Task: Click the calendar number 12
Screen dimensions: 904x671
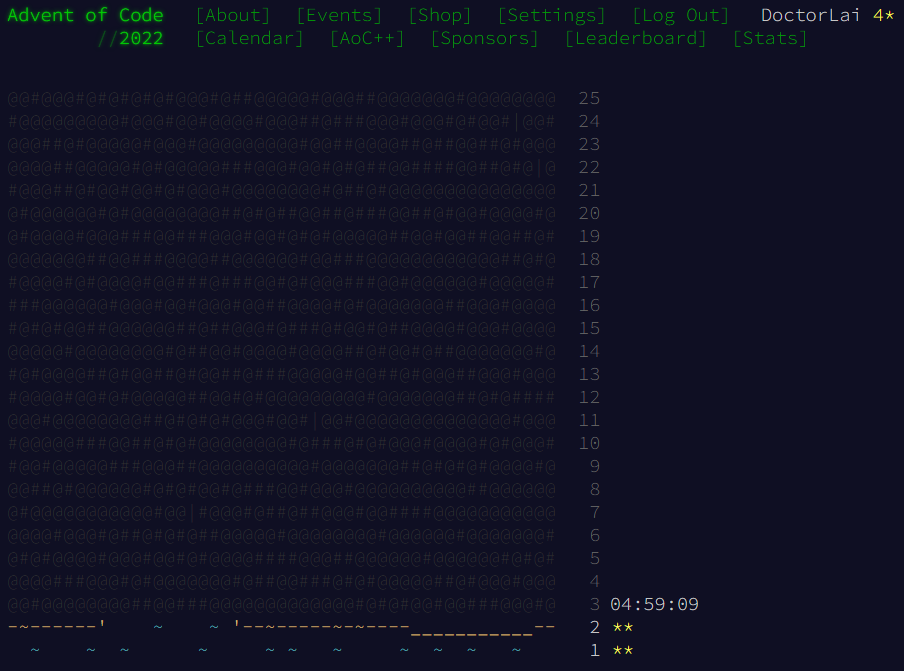Action: (589, 397)
